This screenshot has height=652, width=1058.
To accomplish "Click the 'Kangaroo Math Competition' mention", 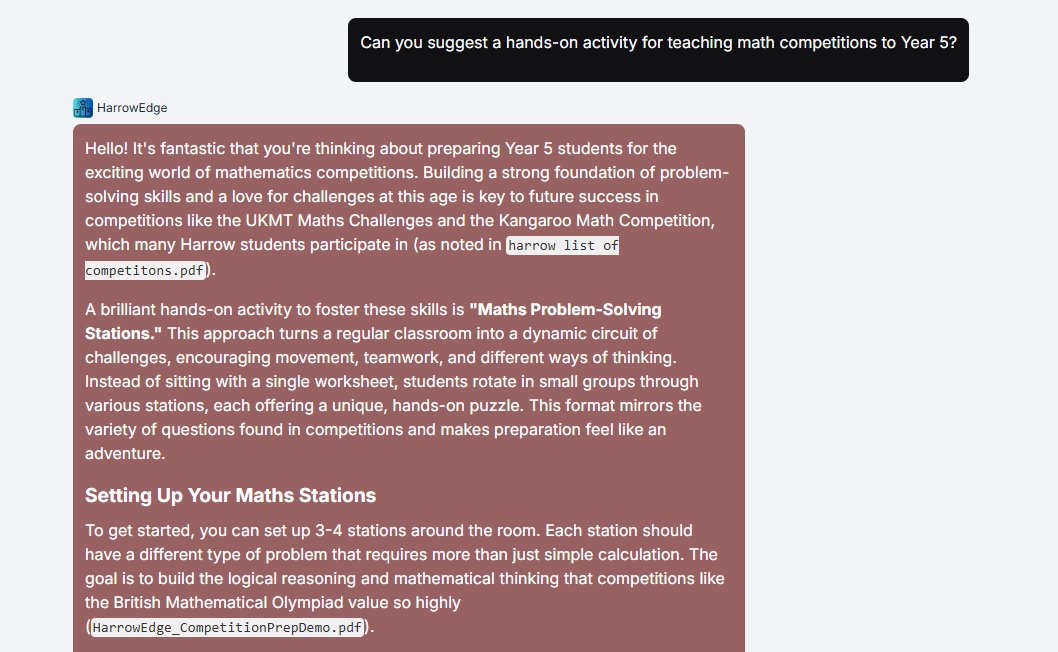I will (x=605, y=221).
